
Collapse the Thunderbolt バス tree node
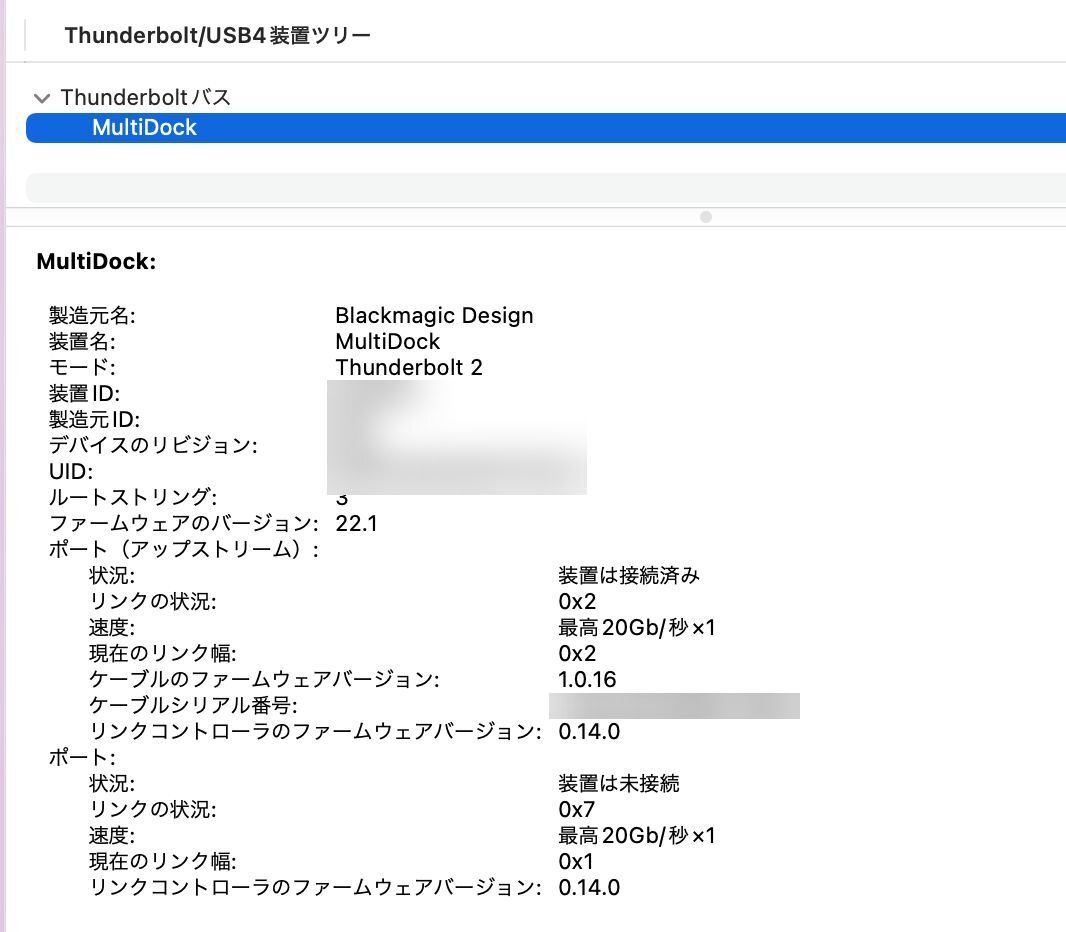[x=42, y=99]
